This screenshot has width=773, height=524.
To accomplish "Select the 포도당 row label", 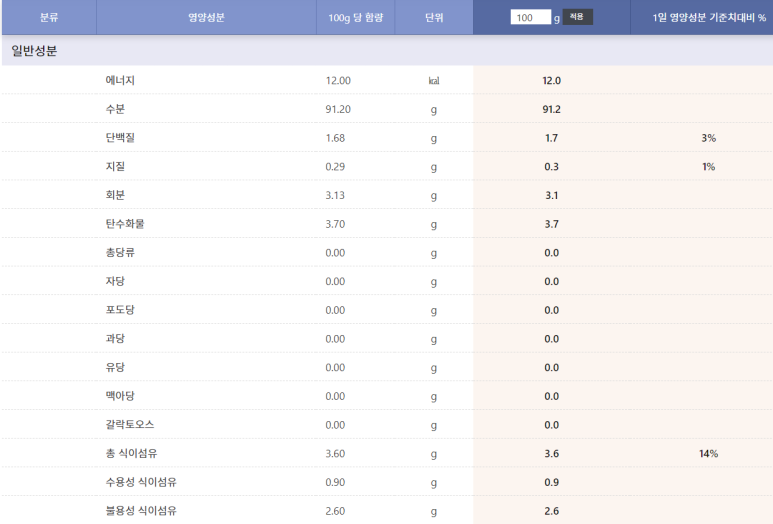I will tap(120, 310).
